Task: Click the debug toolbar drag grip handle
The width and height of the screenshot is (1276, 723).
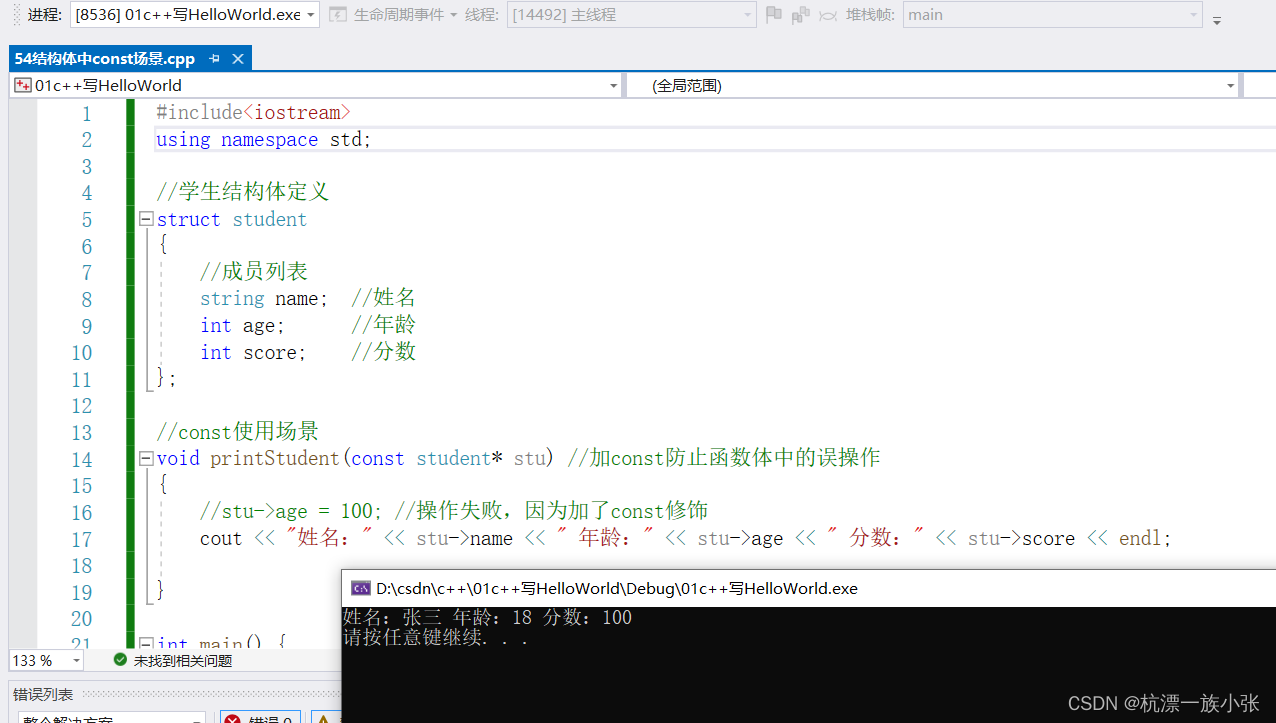Action: click(17, 15)
